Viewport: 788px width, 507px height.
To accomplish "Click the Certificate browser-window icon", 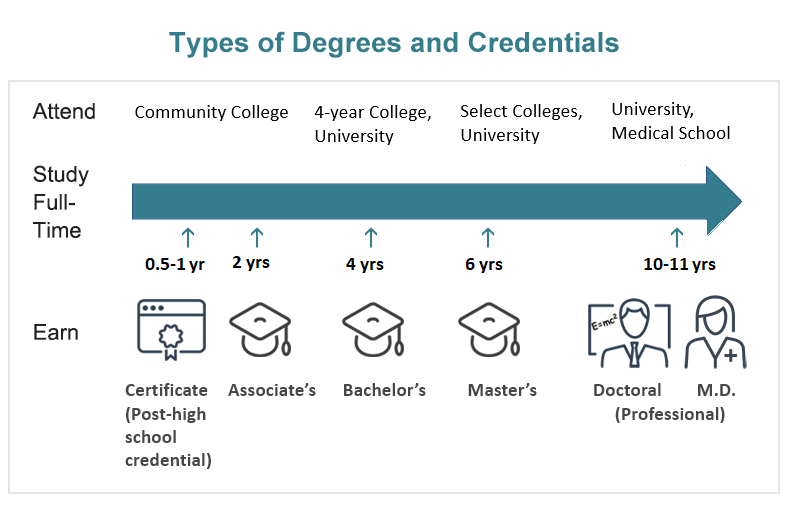I will (x=171, y=330).
